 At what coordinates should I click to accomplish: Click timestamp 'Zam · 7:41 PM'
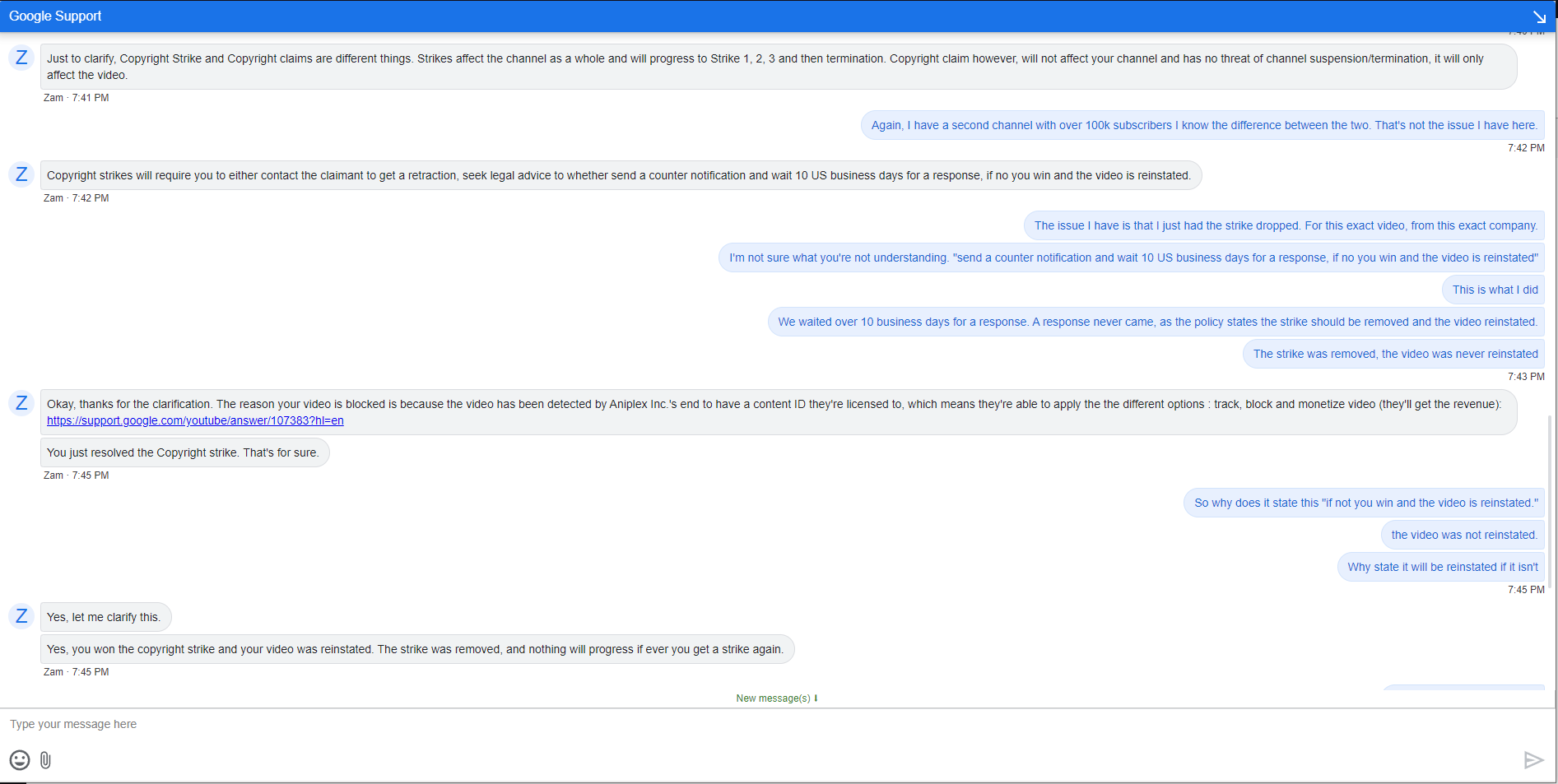[x=76, y=98]
